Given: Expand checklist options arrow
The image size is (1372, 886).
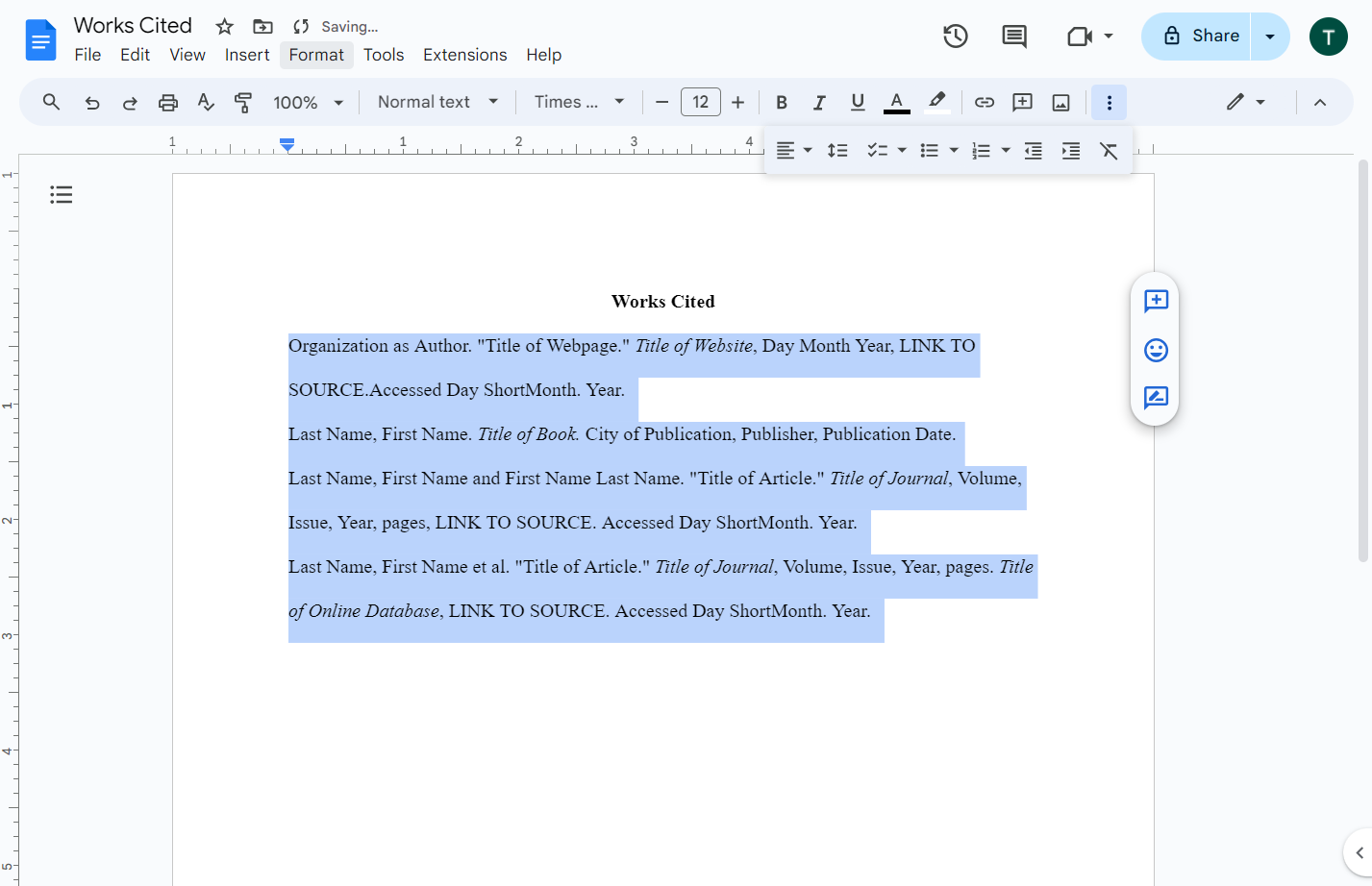Looking at the screenshot, I should pyautogui.click(x=902, y=151).
